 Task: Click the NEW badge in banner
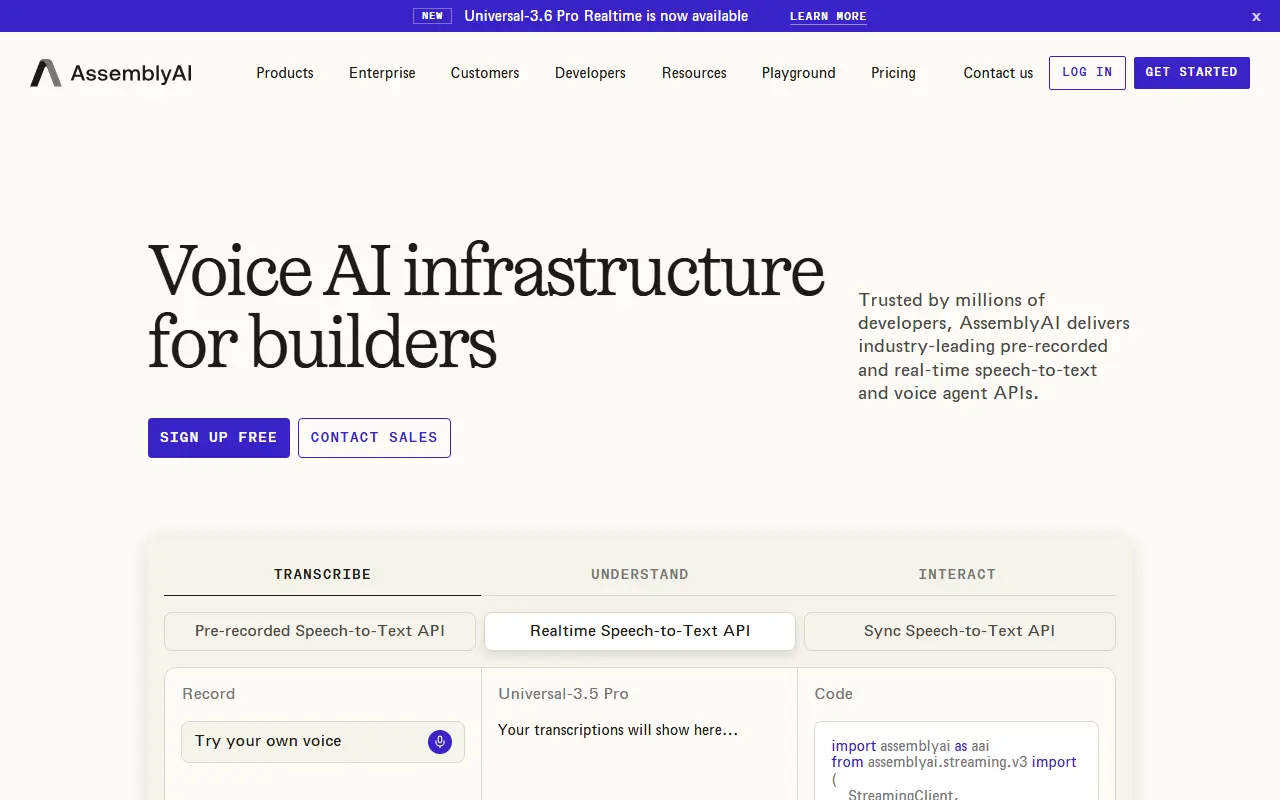(432, 16)
